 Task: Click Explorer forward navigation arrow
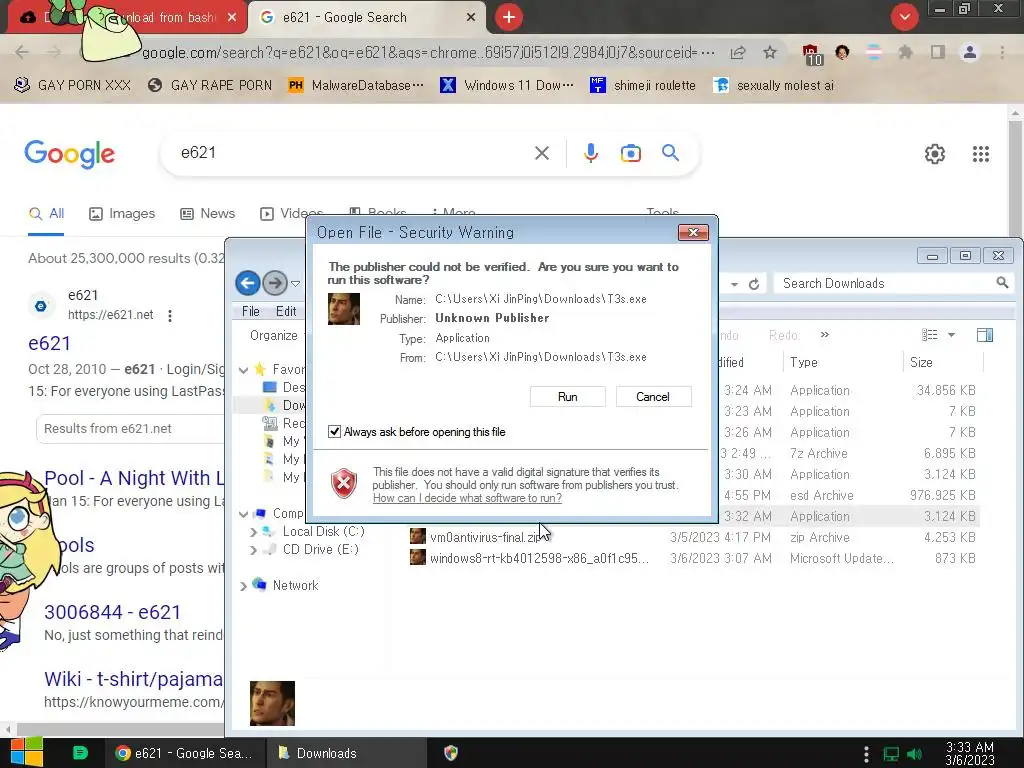275,283
